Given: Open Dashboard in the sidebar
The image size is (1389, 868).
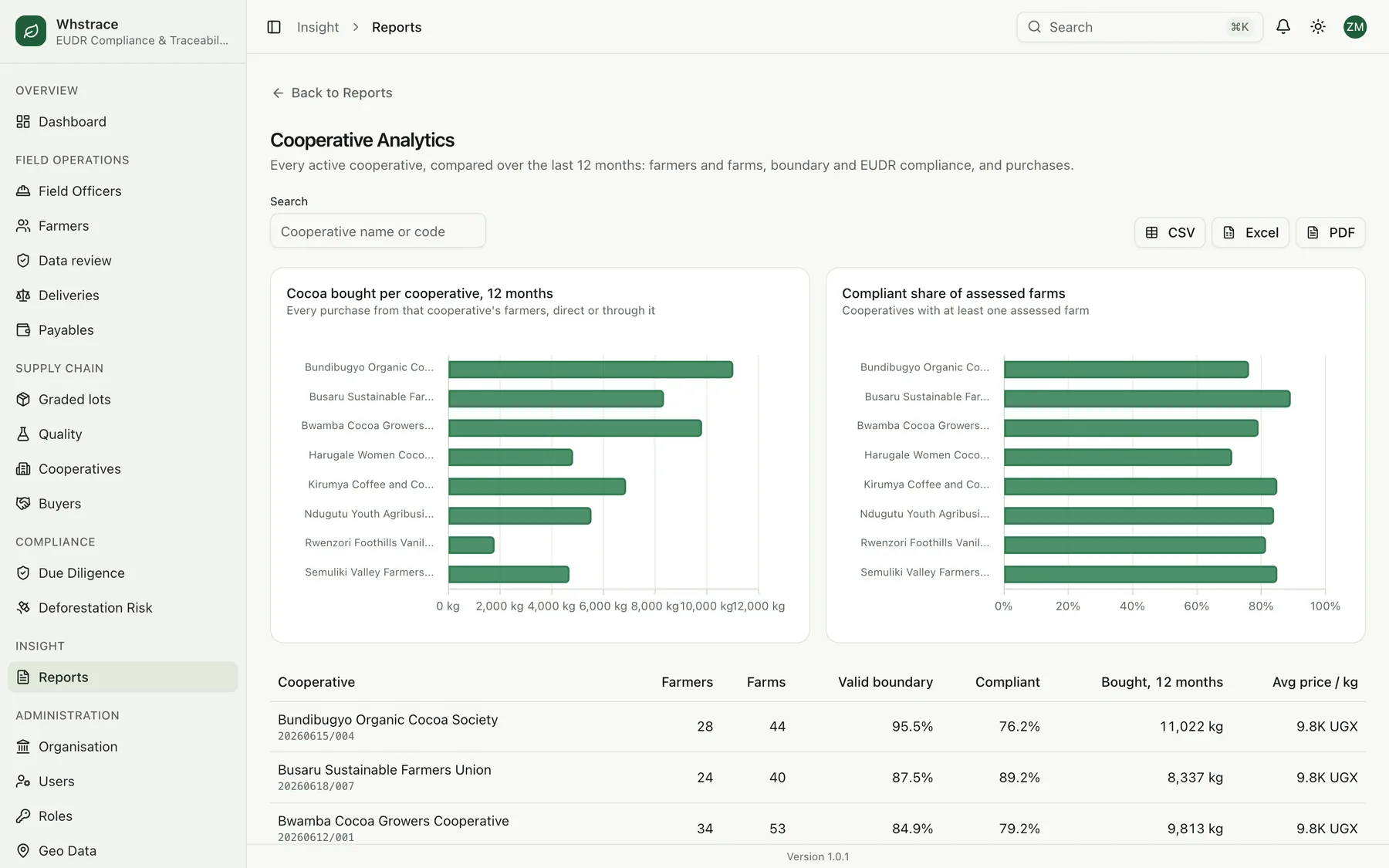Looking at the screenshot, I should [123, 122].
